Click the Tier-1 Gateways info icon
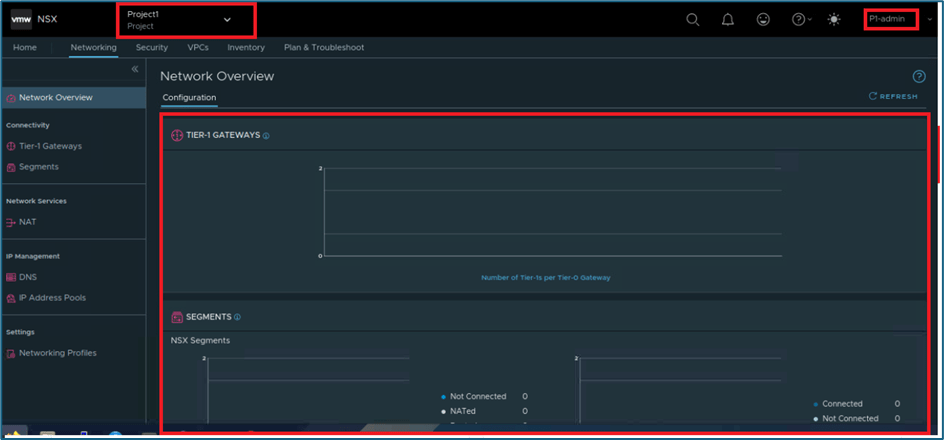The width and height of the screenshot is (944, 440). [266, 135]
